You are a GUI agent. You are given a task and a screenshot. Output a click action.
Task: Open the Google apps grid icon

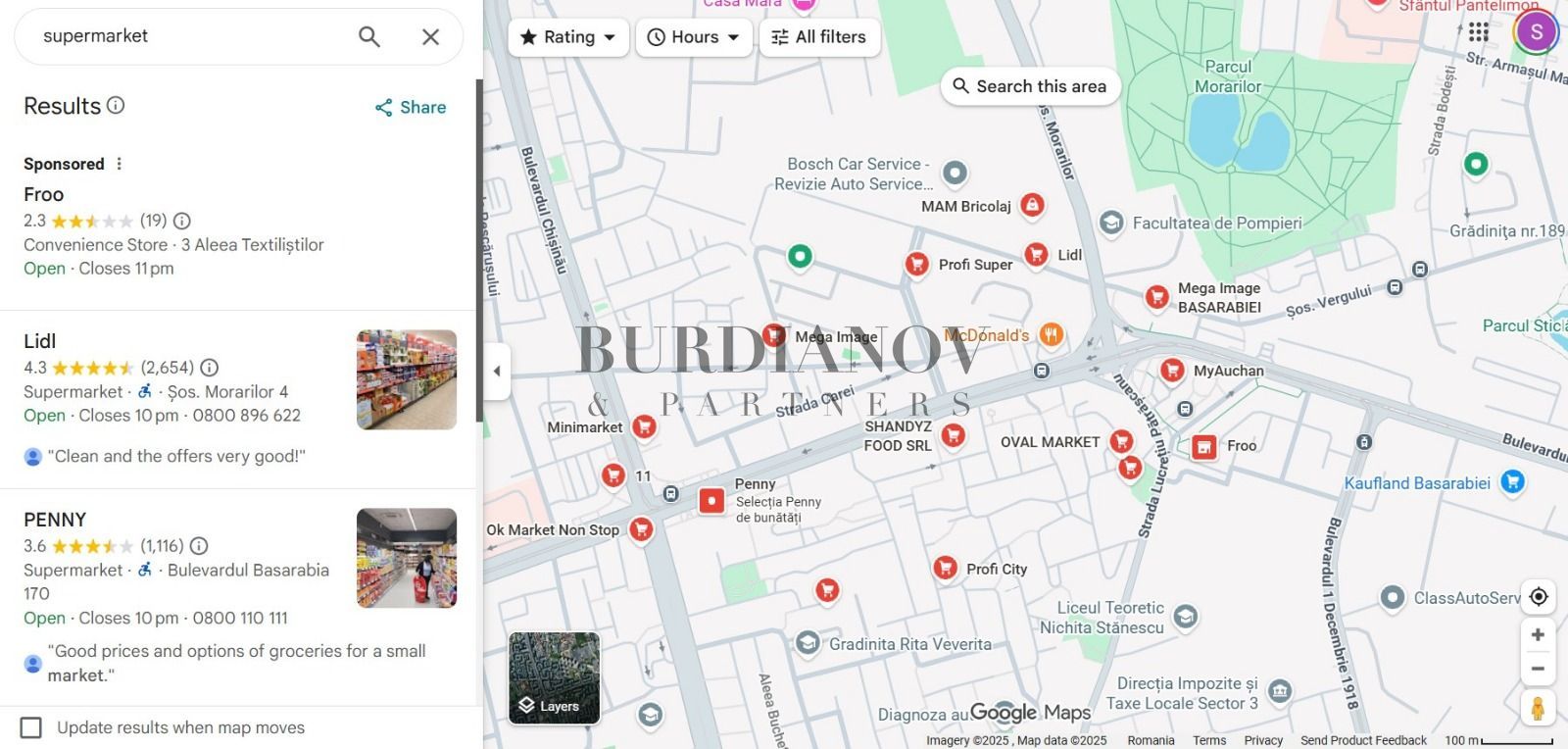(x=1479, y=31)
